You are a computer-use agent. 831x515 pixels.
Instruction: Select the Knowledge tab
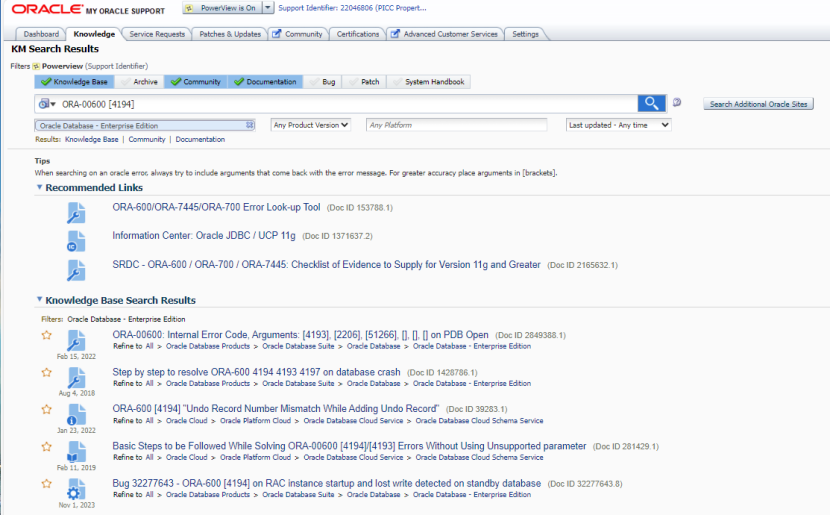tap(94, 34)
